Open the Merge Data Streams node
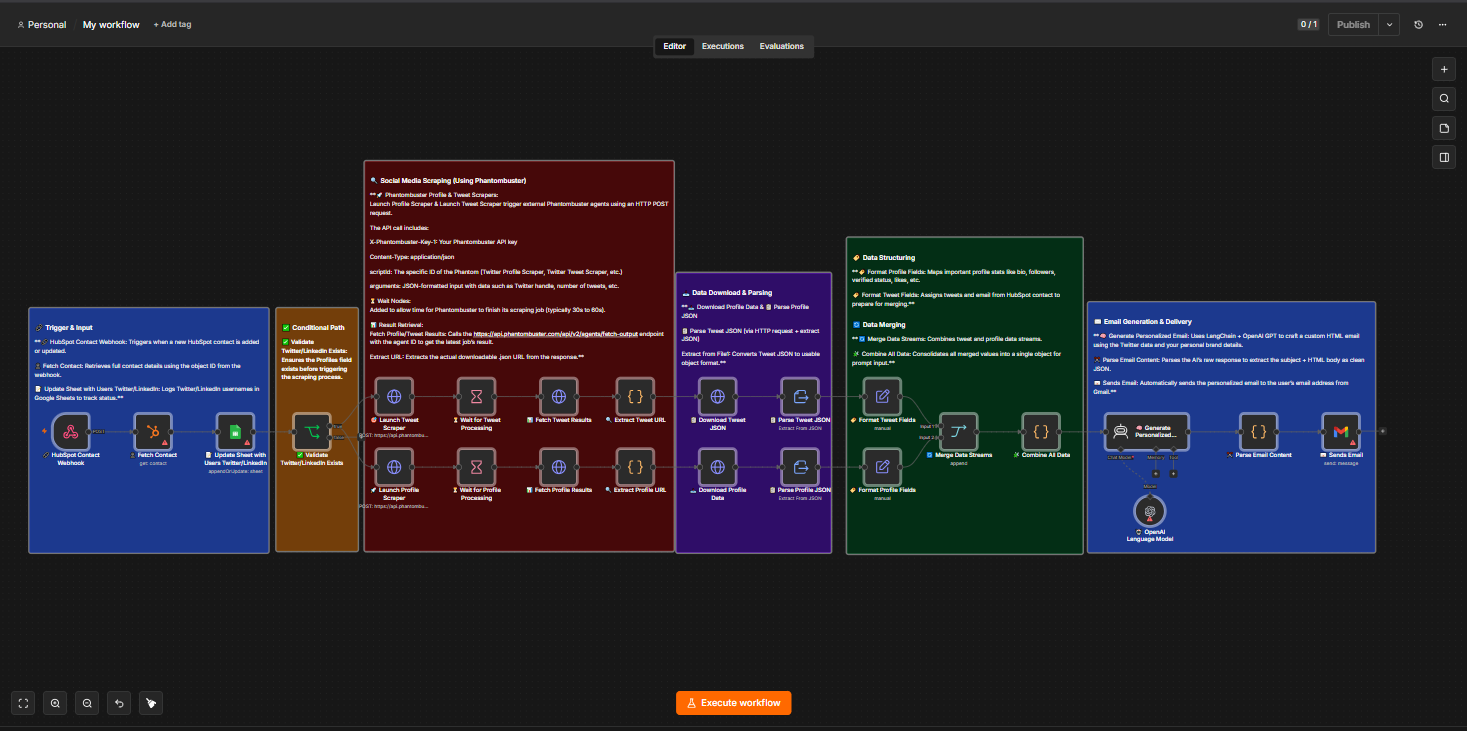Image resolution: width=1467 pixels, height=731 pixels. 958,432
